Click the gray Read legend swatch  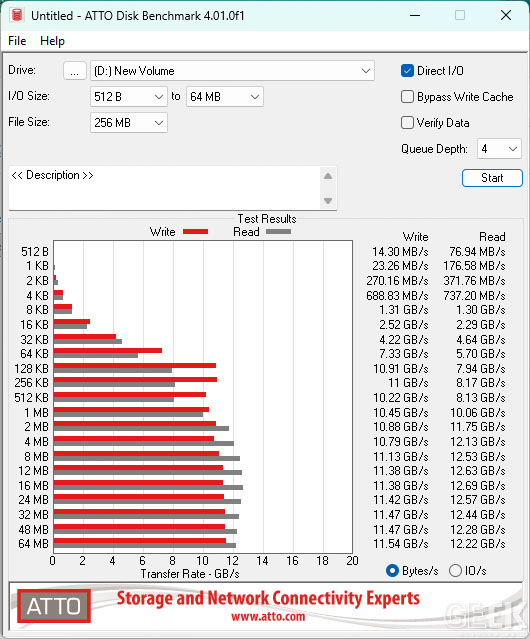click(x=278, y=231)
